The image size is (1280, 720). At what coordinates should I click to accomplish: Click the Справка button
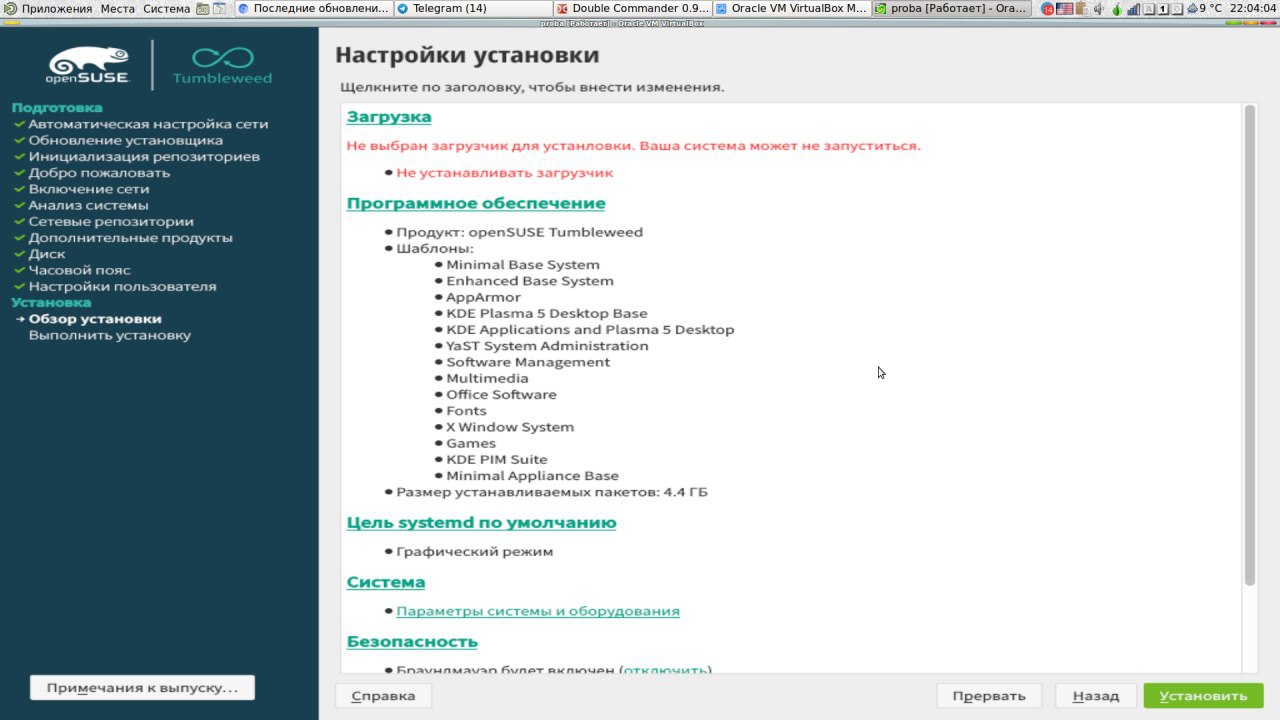383,696
